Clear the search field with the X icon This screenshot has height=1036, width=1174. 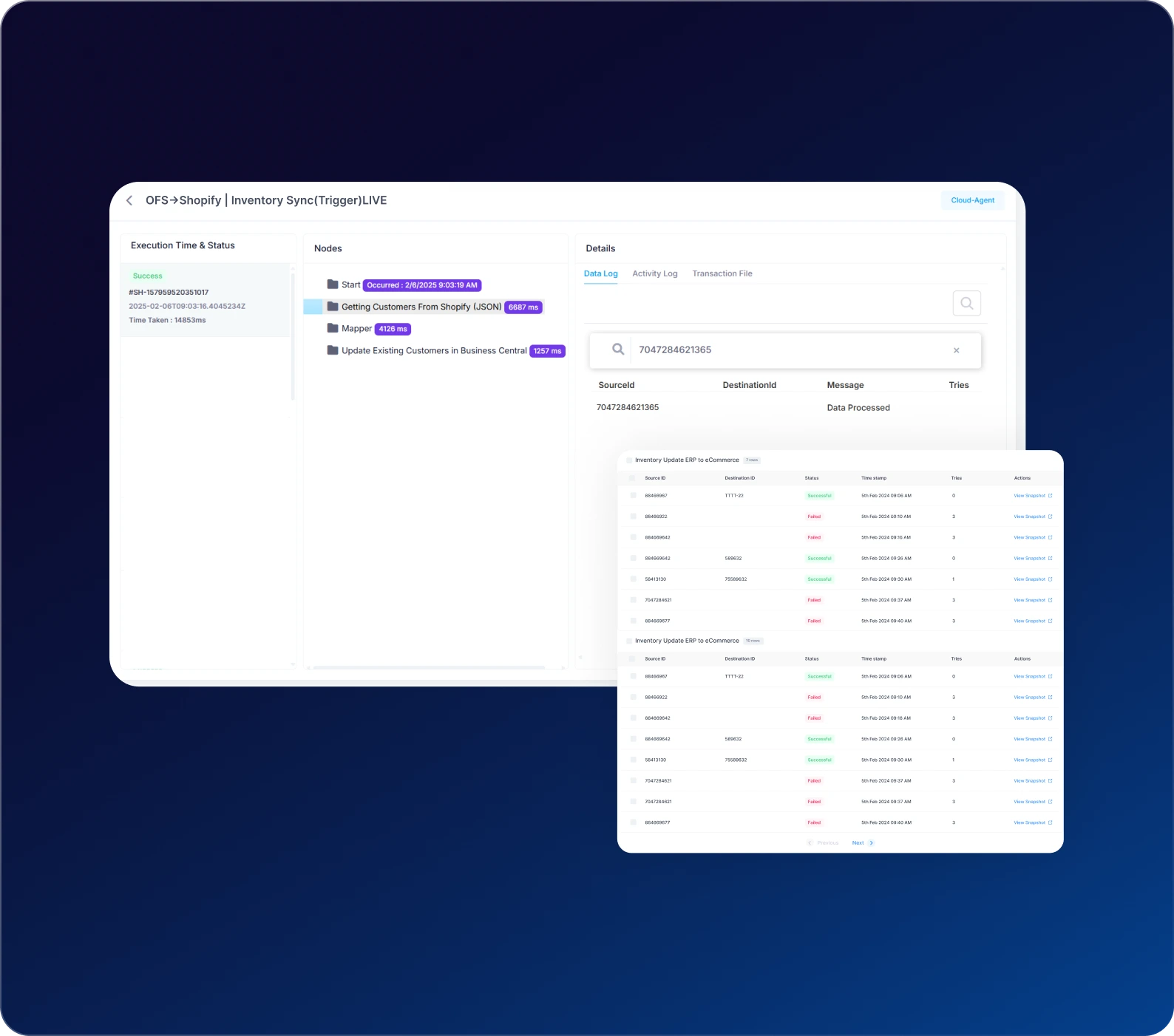point(956,350)
